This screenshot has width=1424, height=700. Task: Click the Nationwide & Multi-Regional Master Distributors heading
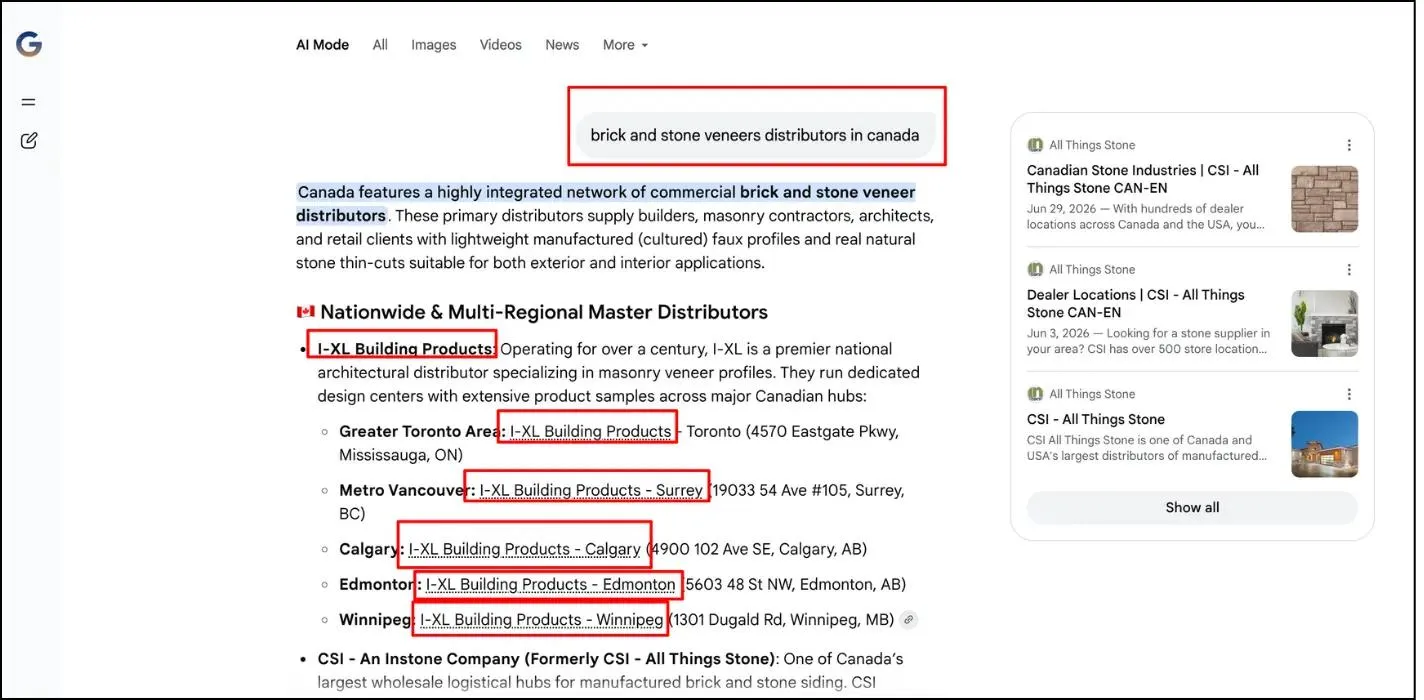(x=544, y=312)
